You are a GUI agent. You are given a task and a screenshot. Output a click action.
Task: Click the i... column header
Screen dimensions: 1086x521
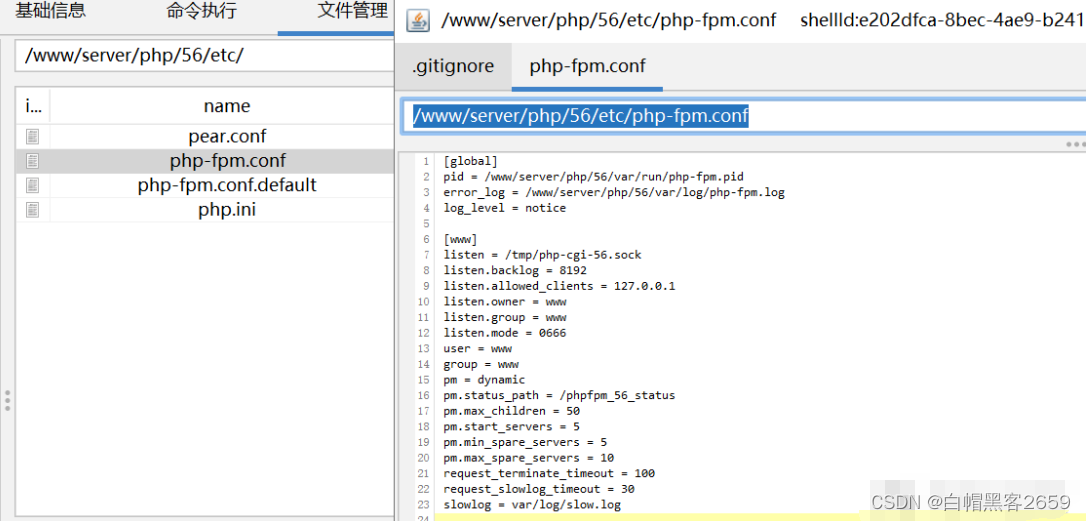(x=33, y=106)
